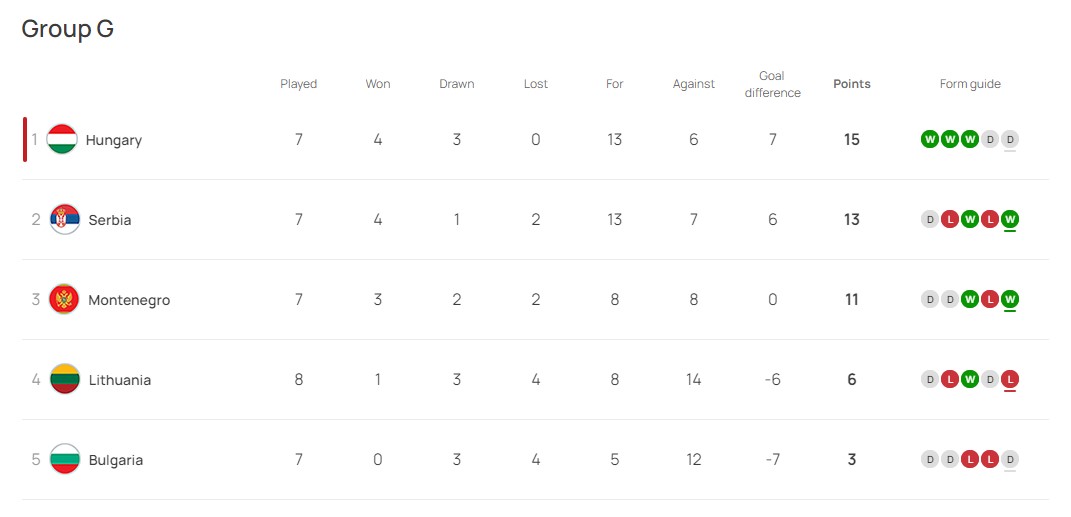Click the Montenegro flag icon
The height and width of the screenshot is (517, 1071).
pyautogui.click(x=64, y=299)
